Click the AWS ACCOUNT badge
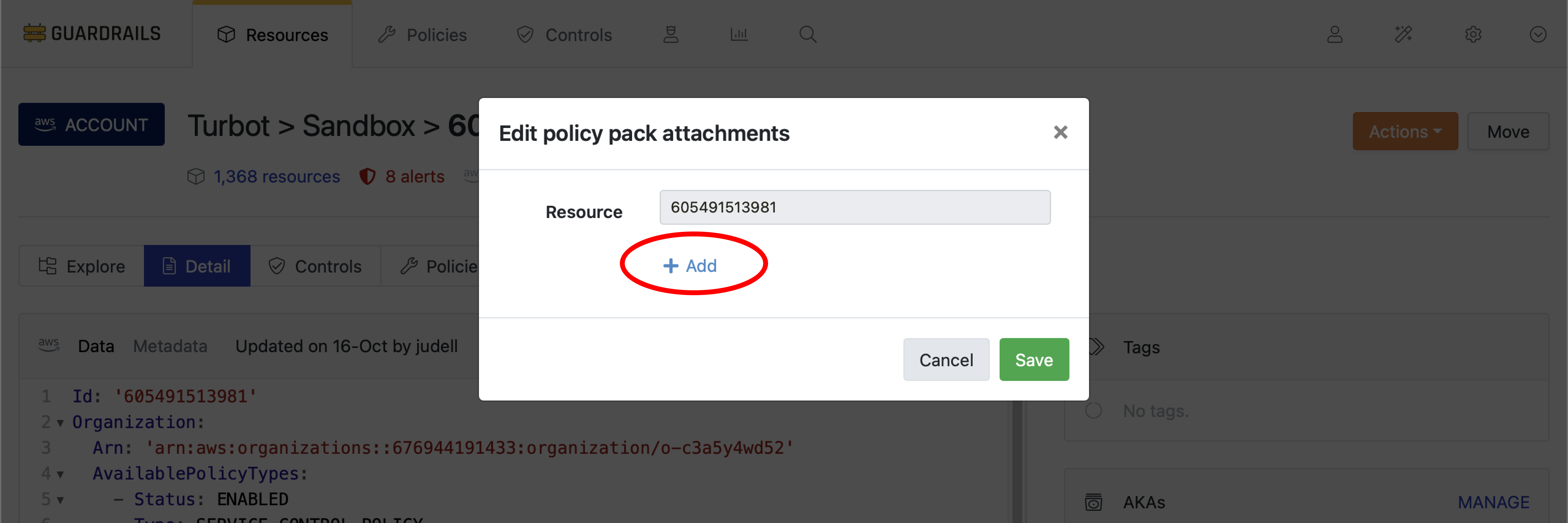 coord(91,124)
